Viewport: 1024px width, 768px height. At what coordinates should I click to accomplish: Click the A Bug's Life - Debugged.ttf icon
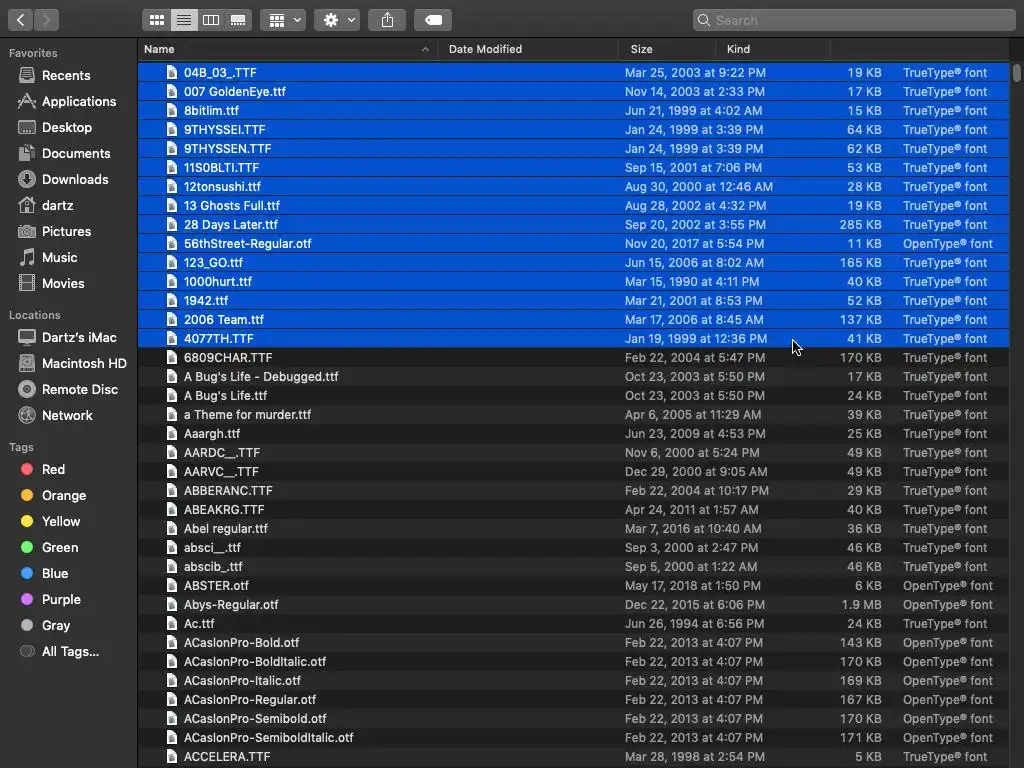(x=172, y=376)
